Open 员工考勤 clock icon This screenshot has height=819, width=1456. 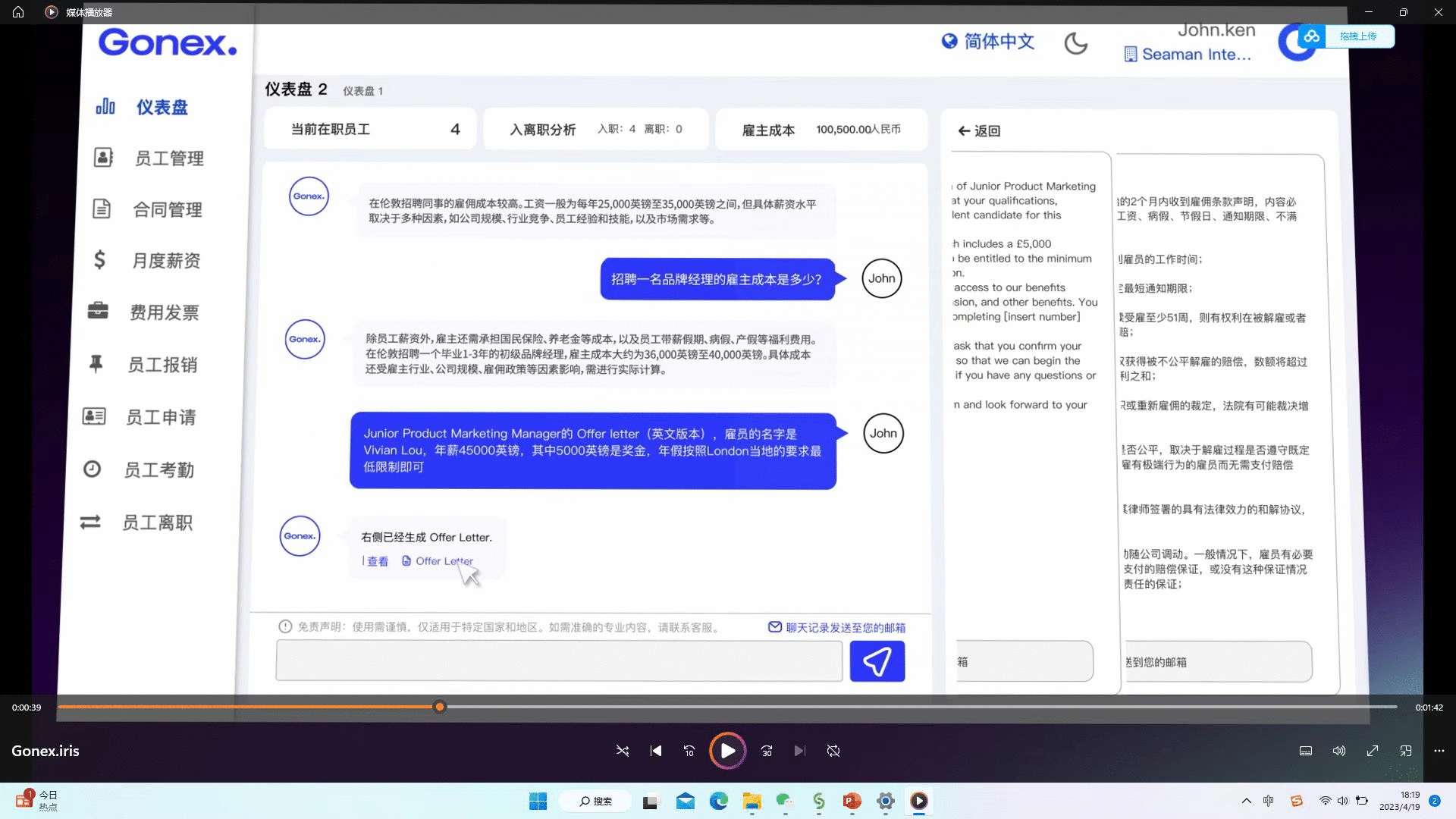(93, 469)
